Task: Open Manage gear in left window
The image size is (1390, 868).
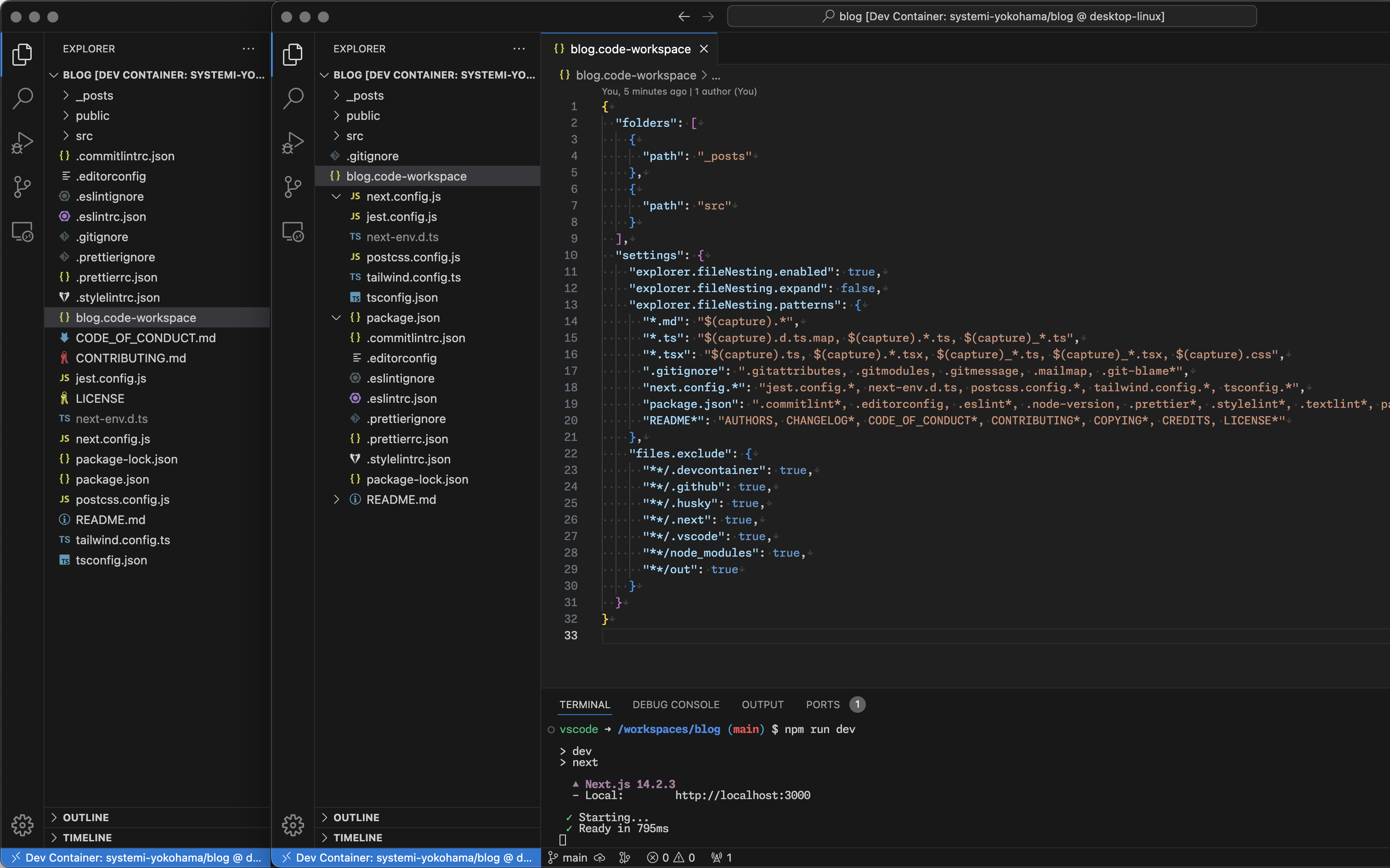Action: (x=22, y=825)
